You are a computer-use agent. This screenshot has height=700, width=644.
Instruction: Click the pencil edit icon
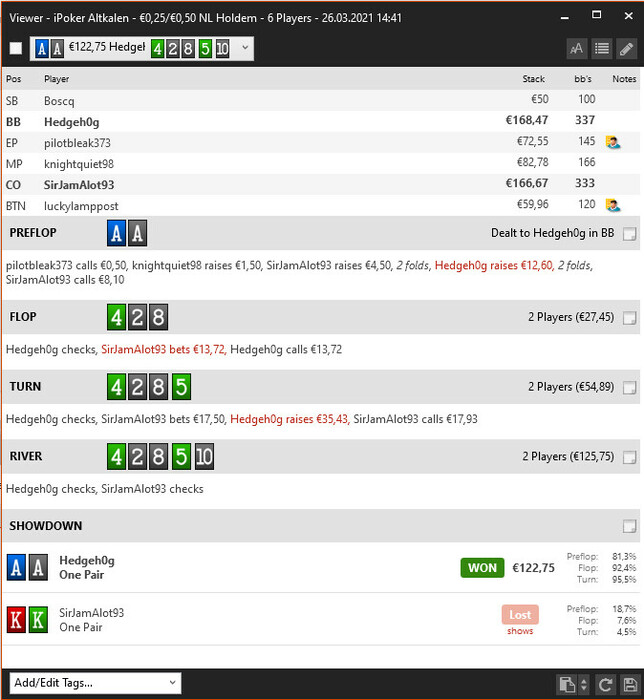point(627,49)
